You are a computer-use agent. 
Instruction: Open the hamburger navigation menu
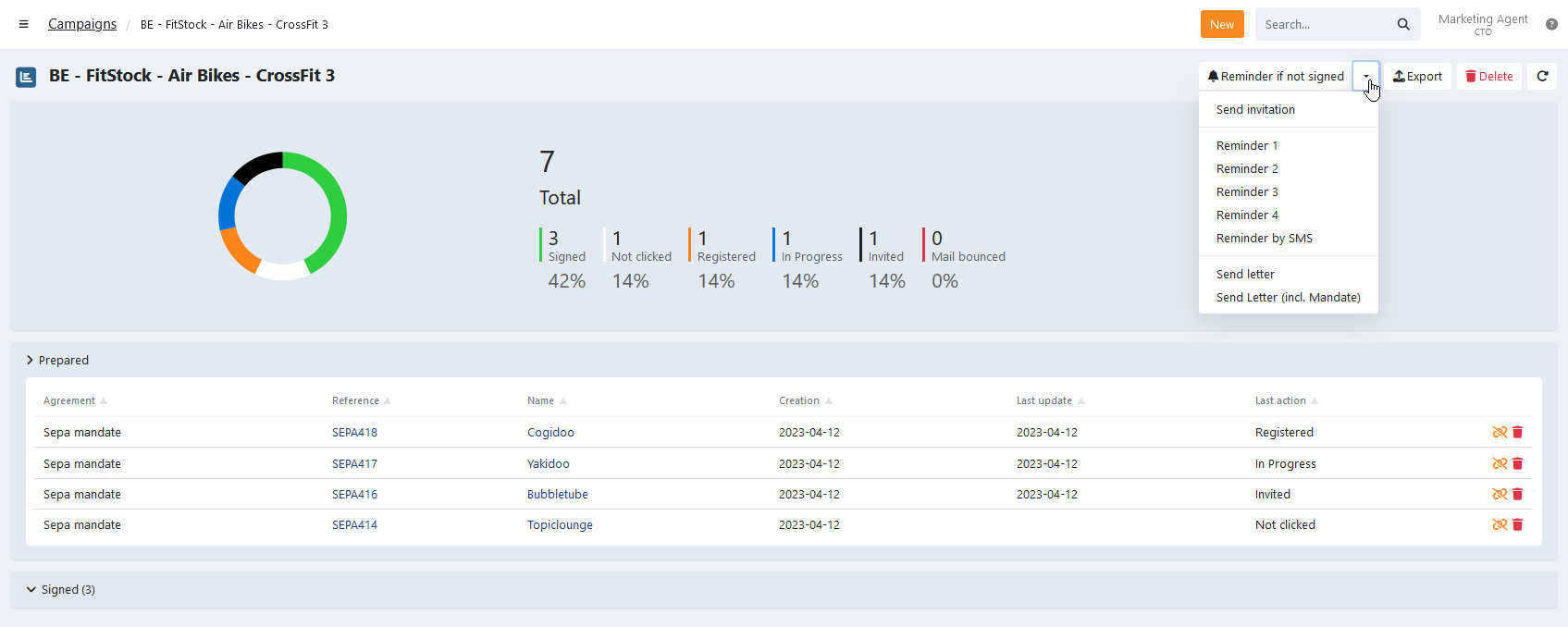point(24,24)
